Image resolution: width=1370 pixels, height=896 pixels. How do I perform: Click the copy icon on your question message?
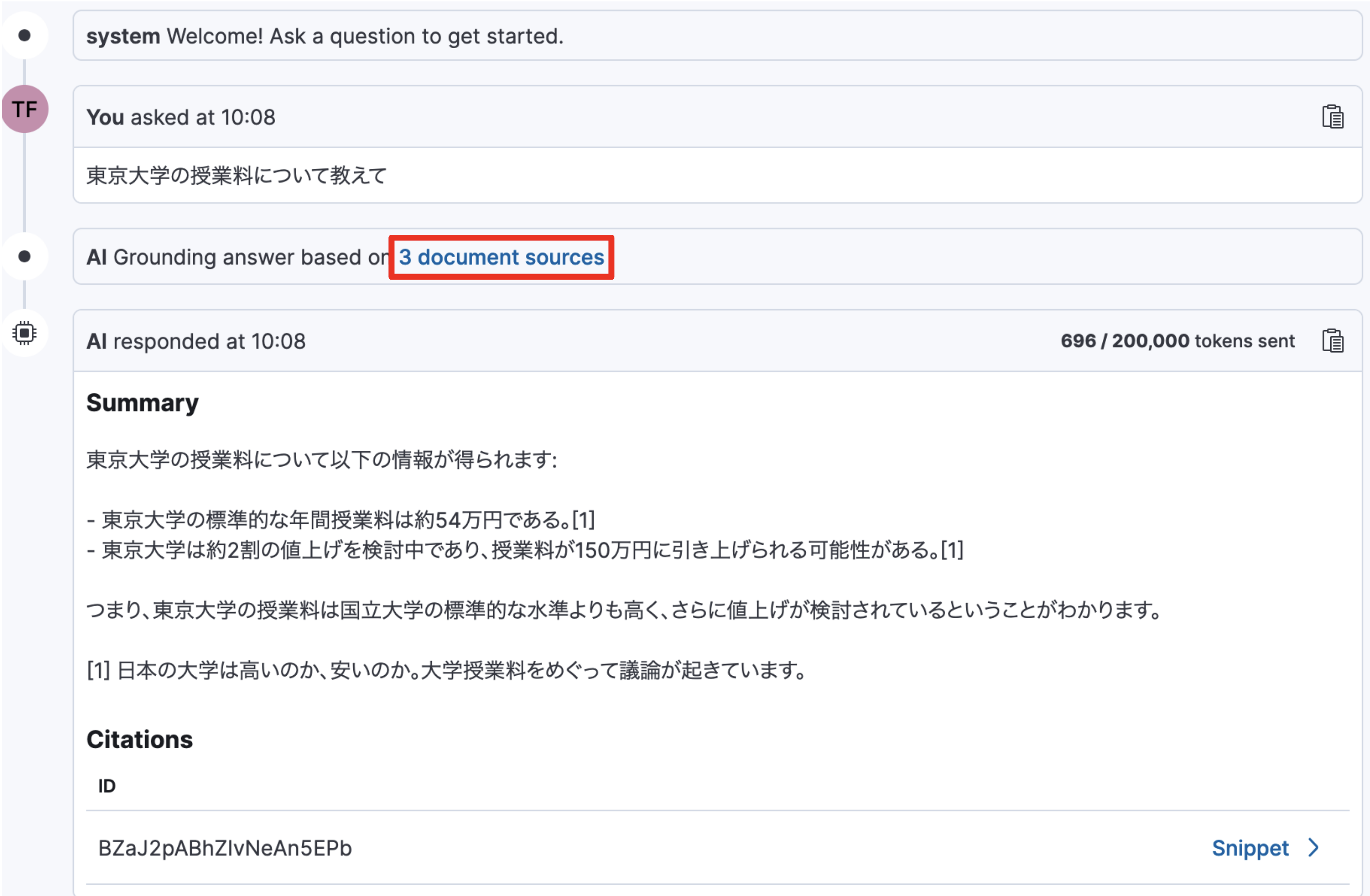tap(1334, 116)
